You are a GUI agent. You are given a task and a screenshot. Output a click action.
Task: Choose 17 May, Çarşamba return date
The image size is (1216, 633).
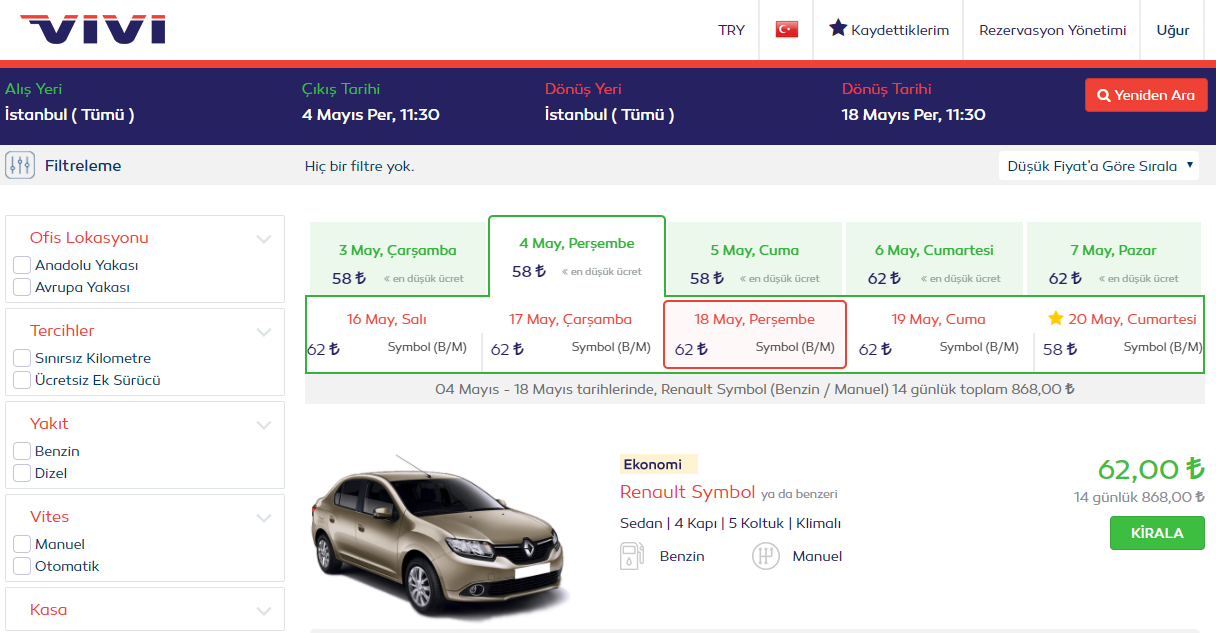(572, 335)
